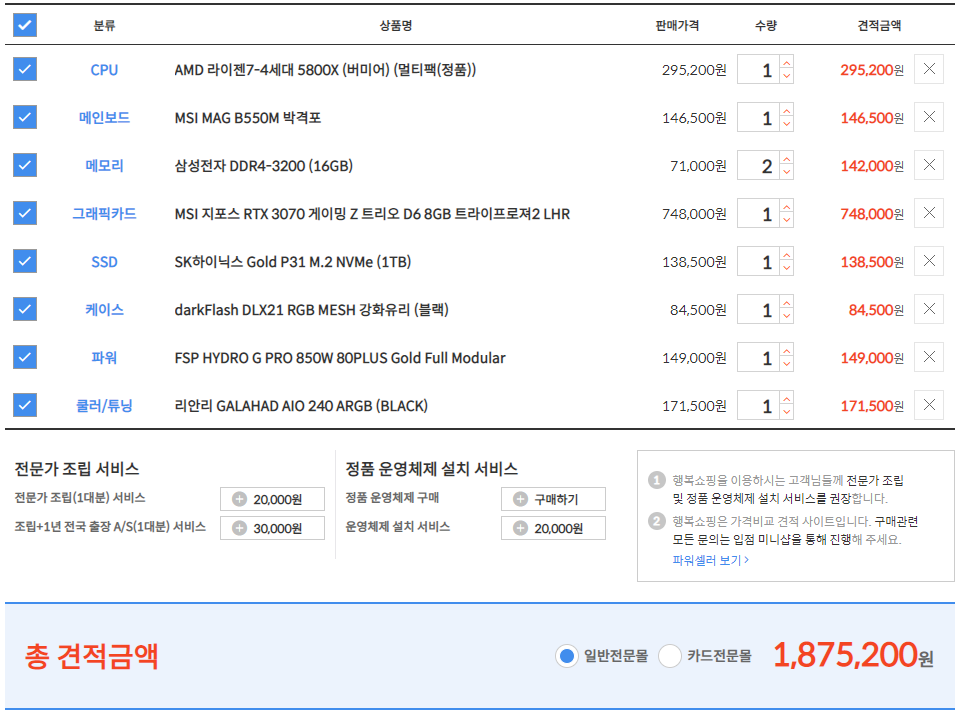The image size is (957, 718).
Task: Uncheck the 파워 row checkbox
Action: [x=25, y=357]
